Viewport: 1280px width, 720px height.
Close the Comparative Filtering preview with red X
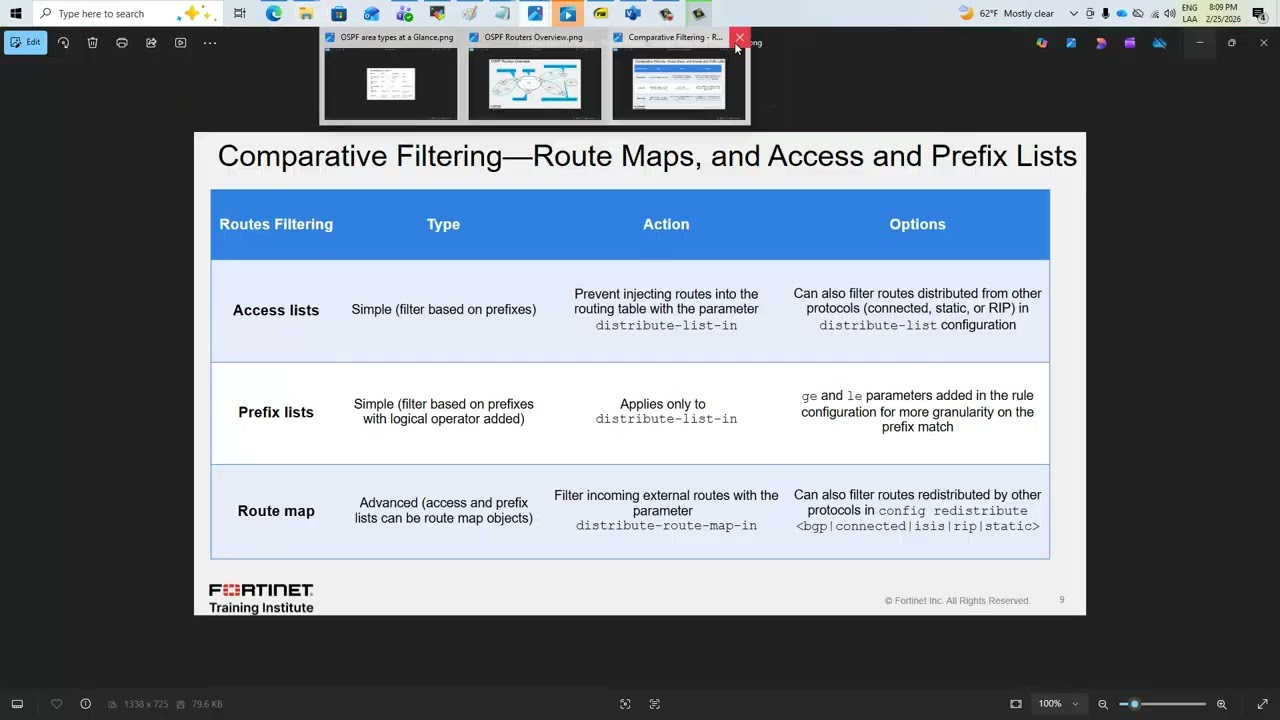tap(739, 38)
